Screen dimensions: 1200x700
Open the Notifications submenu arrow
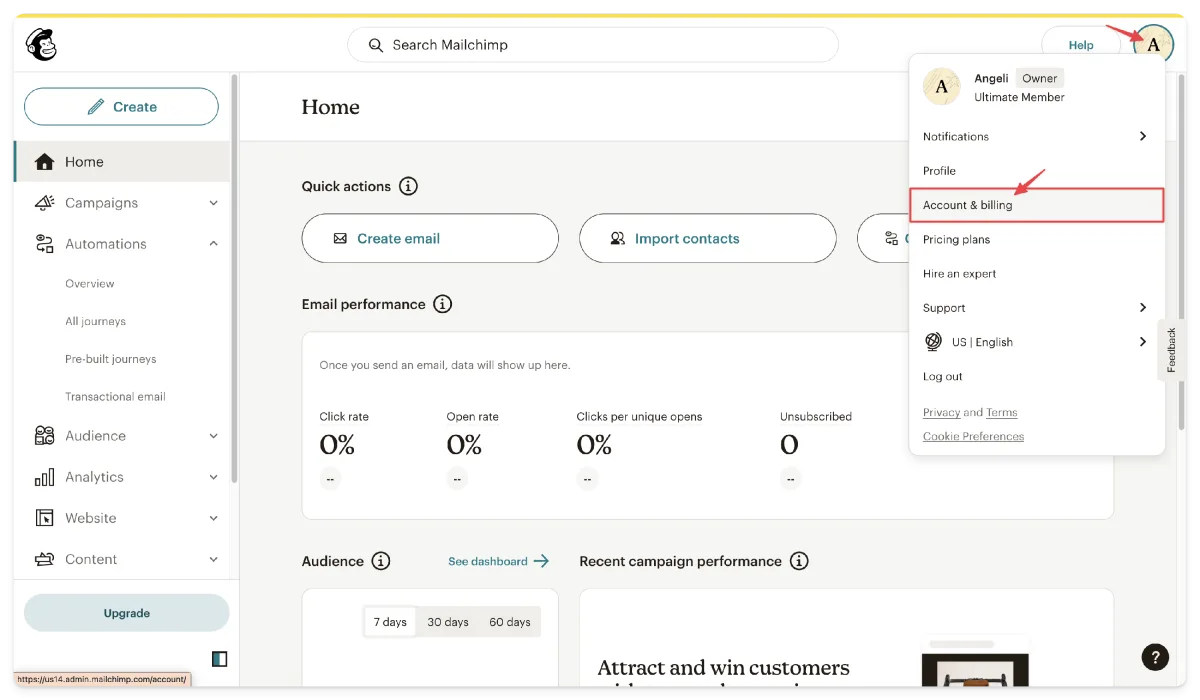[1142, 136]
